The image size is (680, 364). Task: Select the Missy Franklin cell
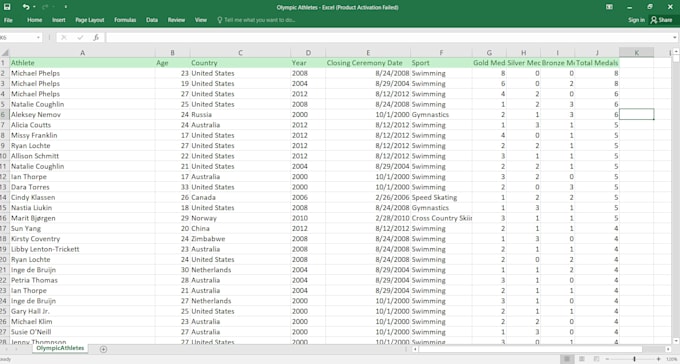[82, 135]
